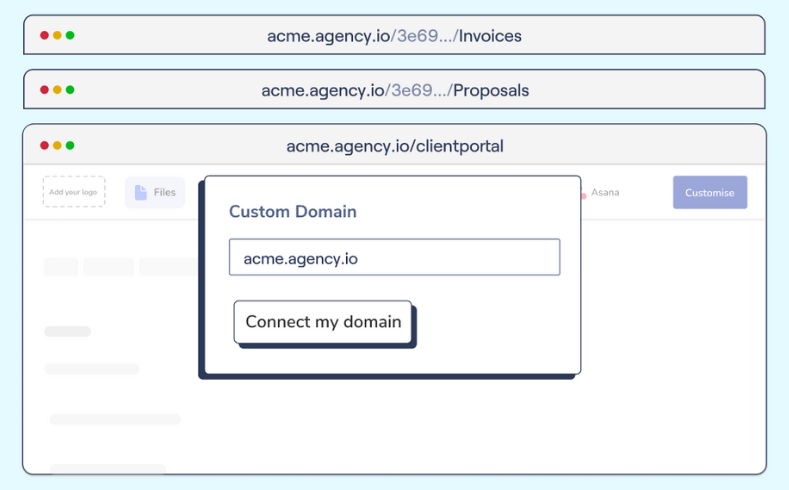The image size is (789, 490).
Task: Focus the Custom Domain text field
Action: point(394,258)
